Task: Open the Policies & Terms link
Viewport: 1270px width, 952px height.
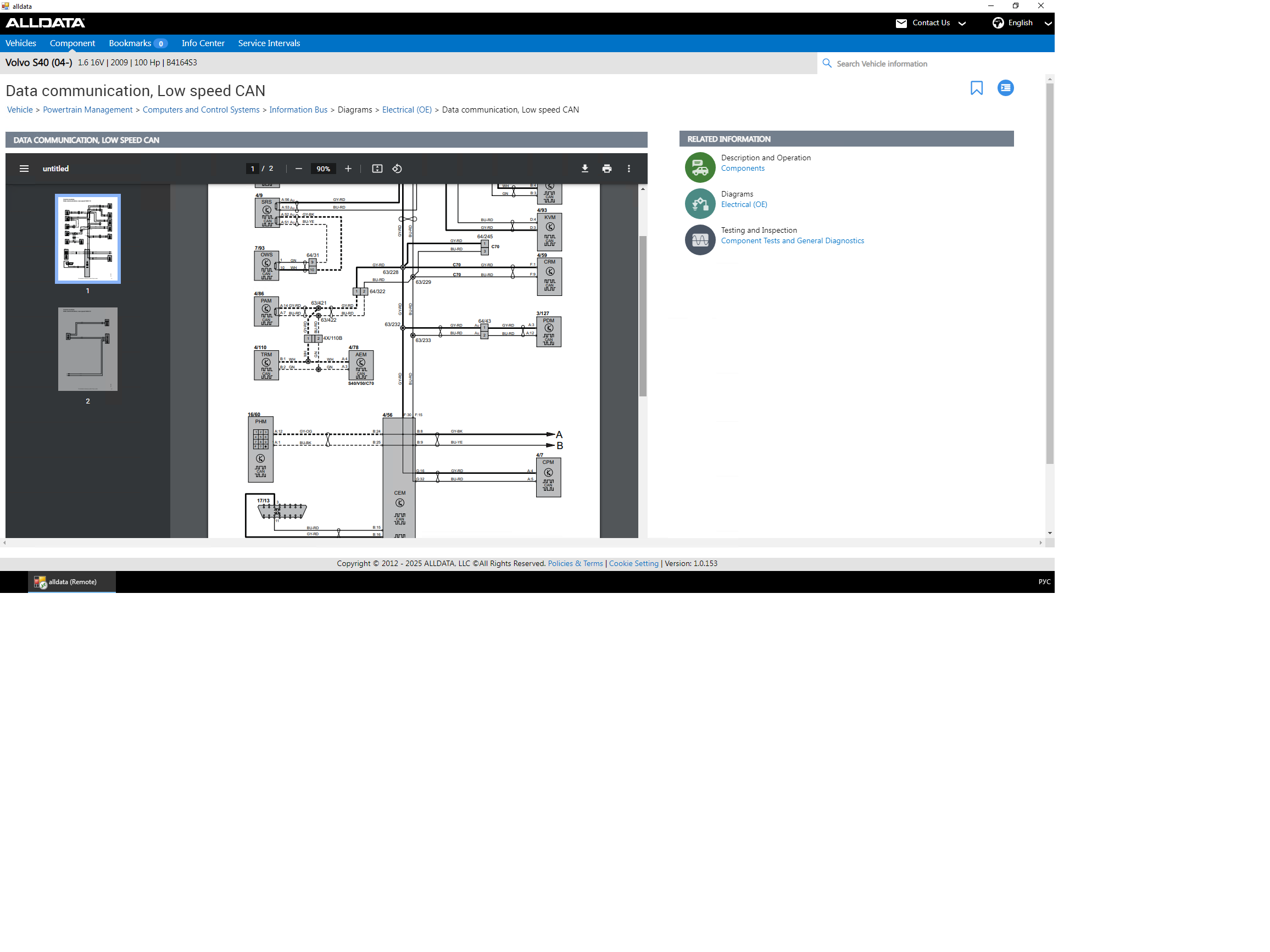Action: pyautogui.click(x=575, y=563)
